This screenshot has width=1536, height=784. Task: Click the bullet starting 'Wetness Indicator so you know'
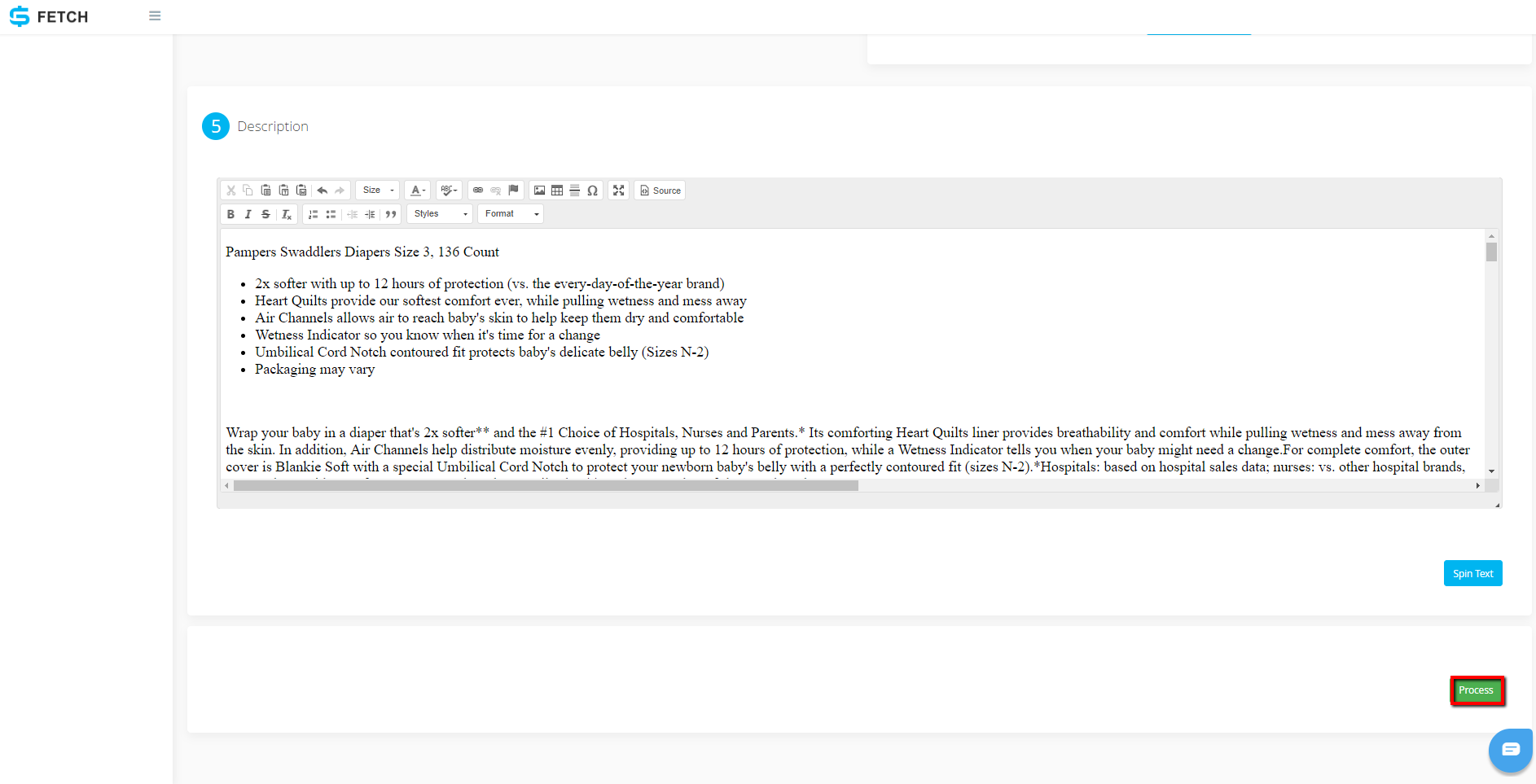point(428,335)
